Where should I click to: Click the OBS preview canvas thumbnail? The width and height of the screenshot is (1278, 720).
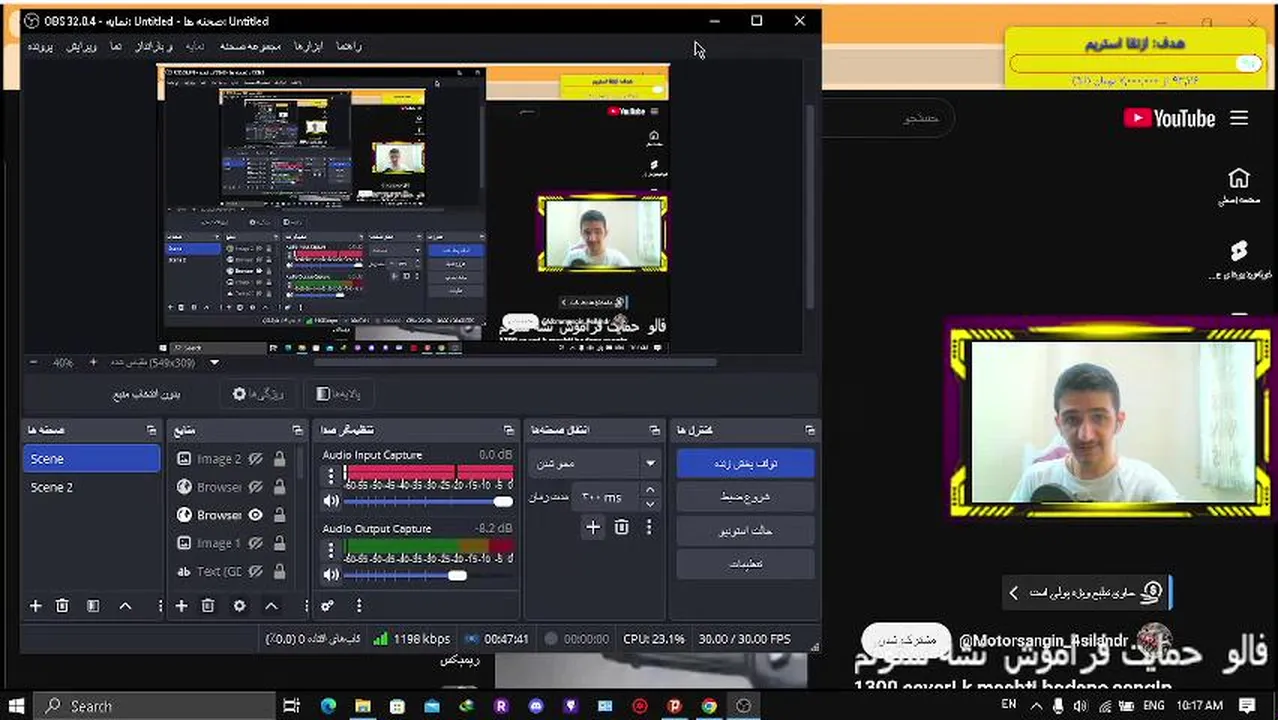413,209
